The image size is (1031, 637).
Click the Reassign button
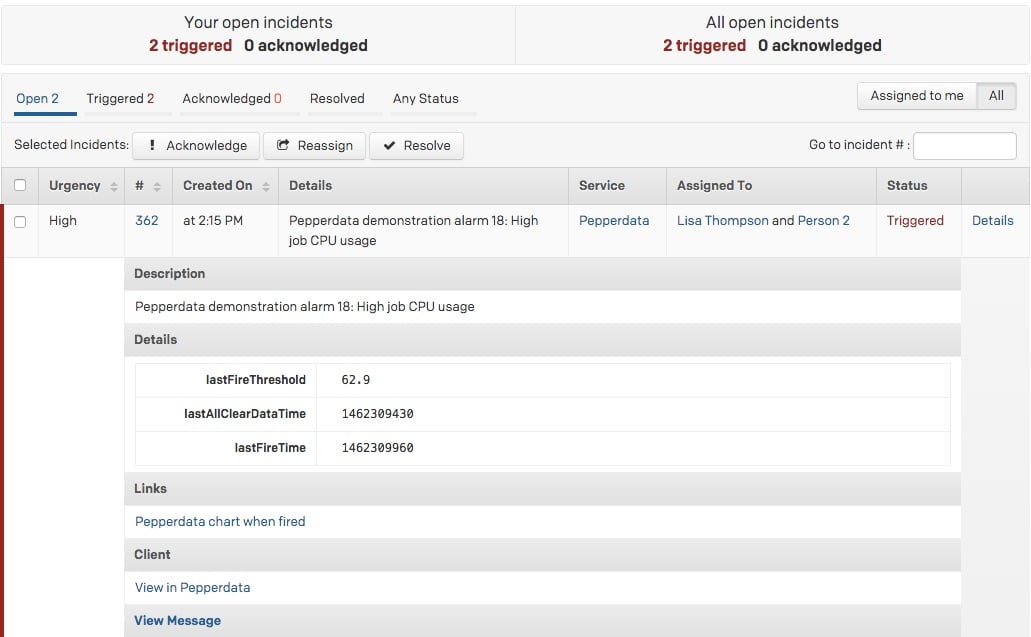tap(314, 146)
